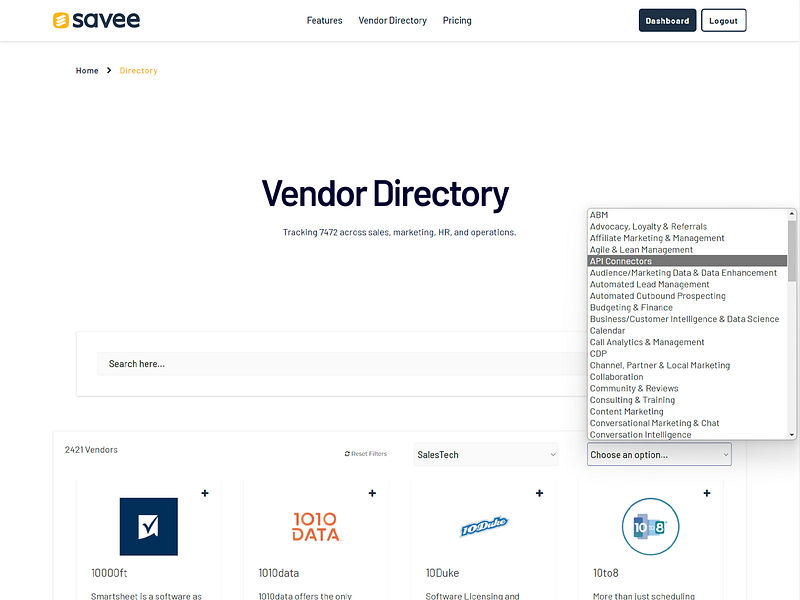Click the Savee logo

pos(96,20)
